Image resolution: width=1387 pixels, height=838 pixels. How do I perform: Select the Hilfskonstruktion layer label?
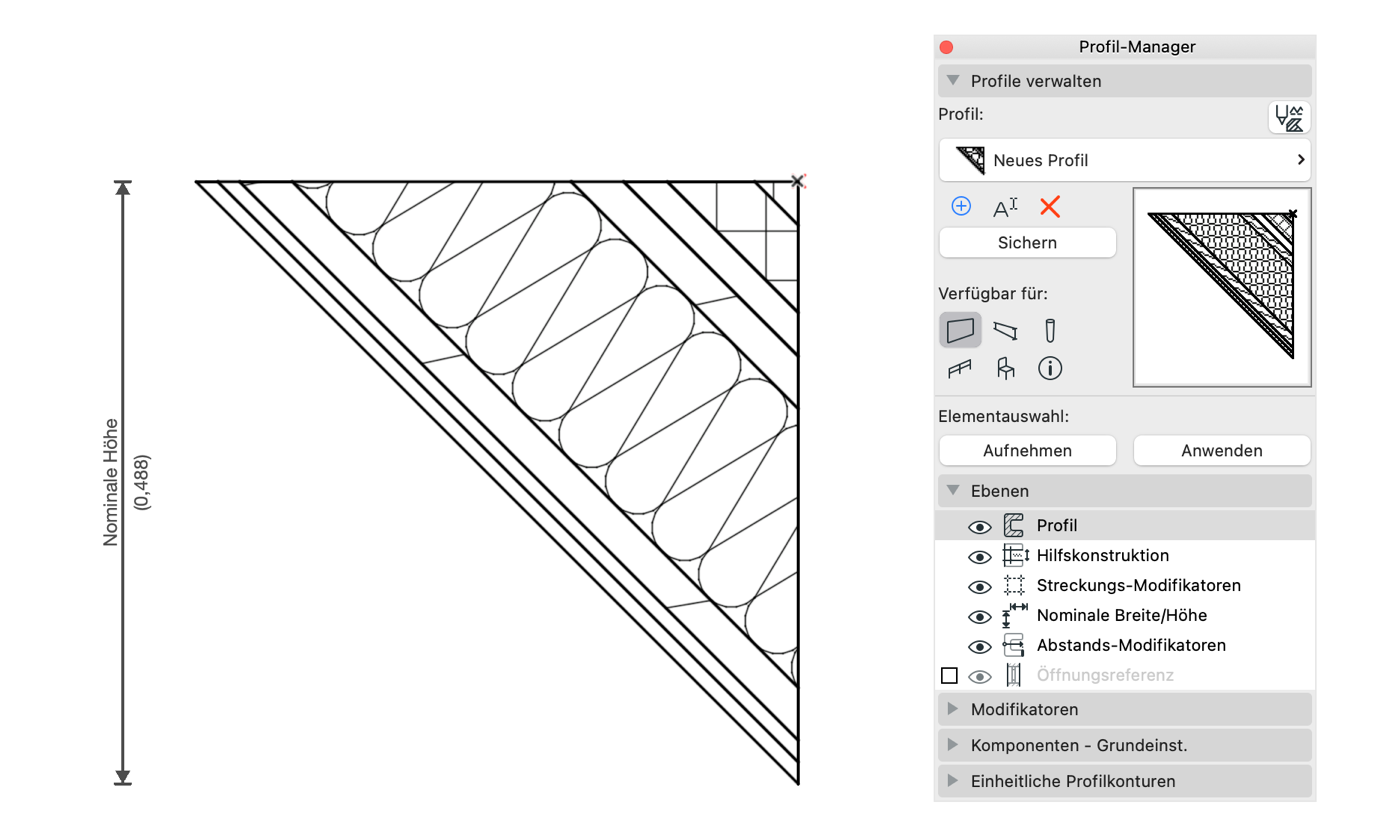[x=1103, y=556]
